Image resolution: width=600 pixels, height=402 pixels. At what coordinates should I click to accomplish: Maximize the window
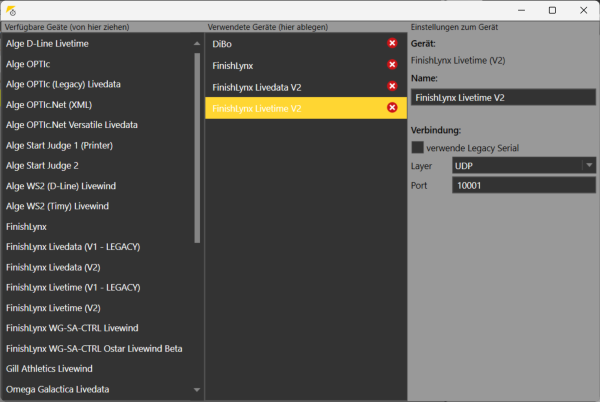552,10
